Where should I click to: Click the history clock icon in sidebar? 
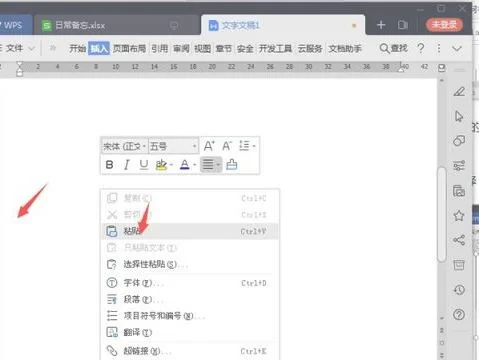point(459,290)
